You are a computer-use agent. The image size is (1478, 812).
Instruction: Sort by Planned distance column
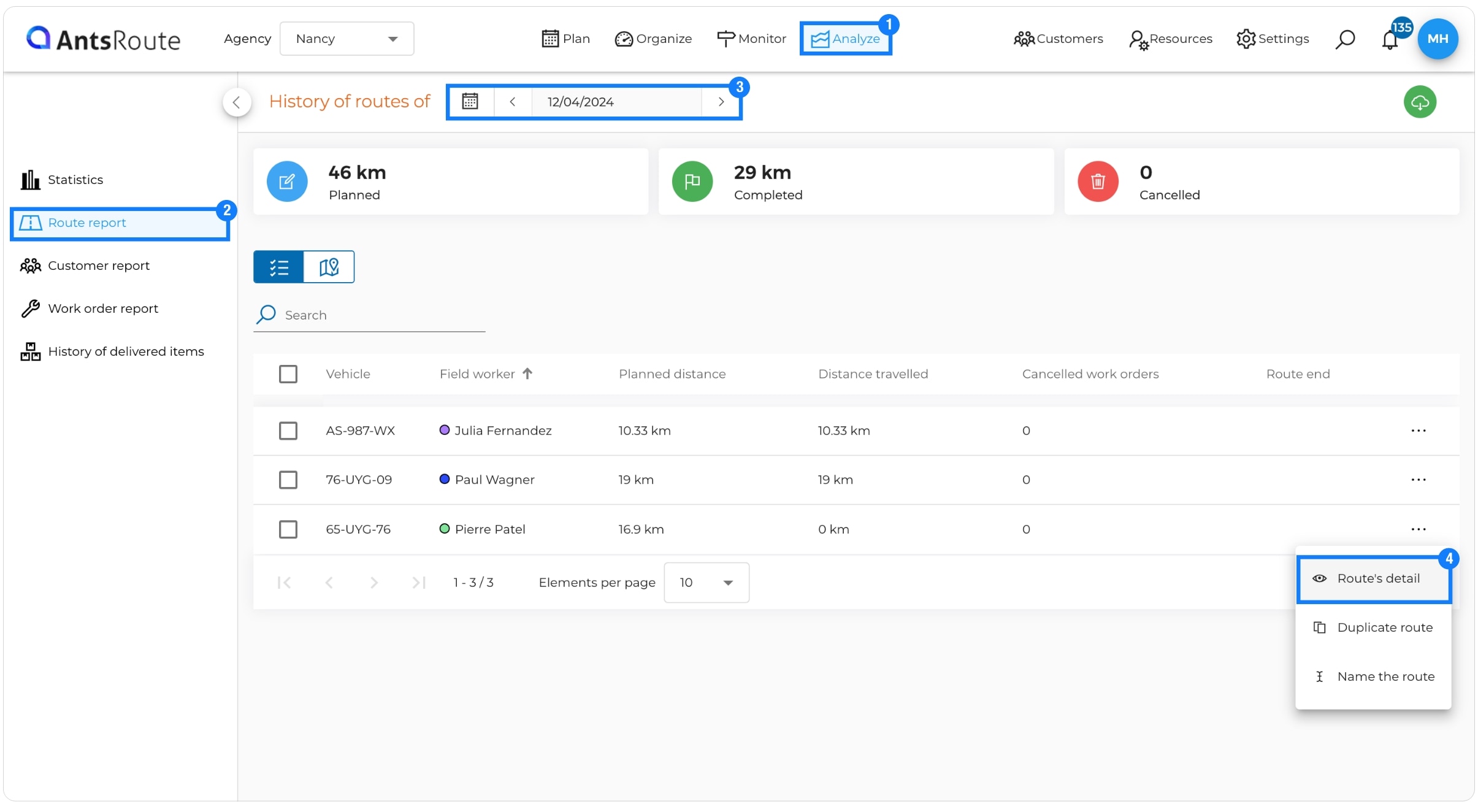point(672,374)
